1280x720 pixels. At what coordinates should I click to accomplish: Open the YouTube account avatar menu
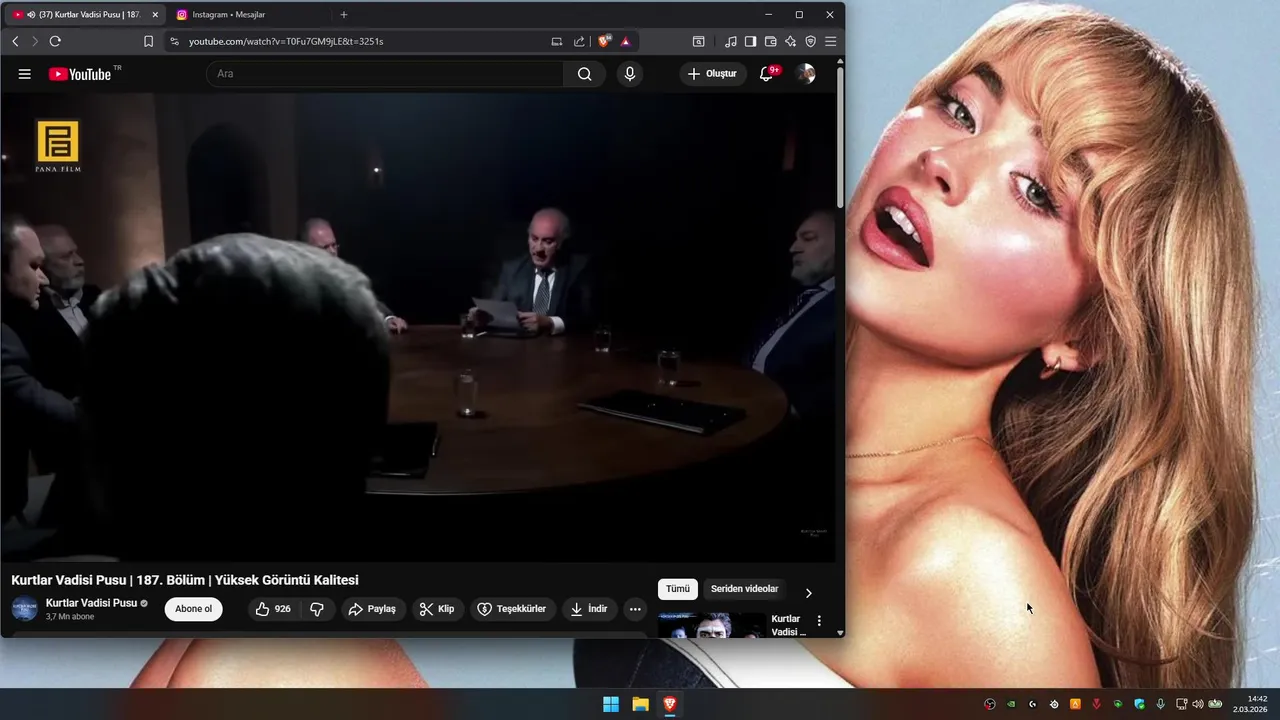805,74
